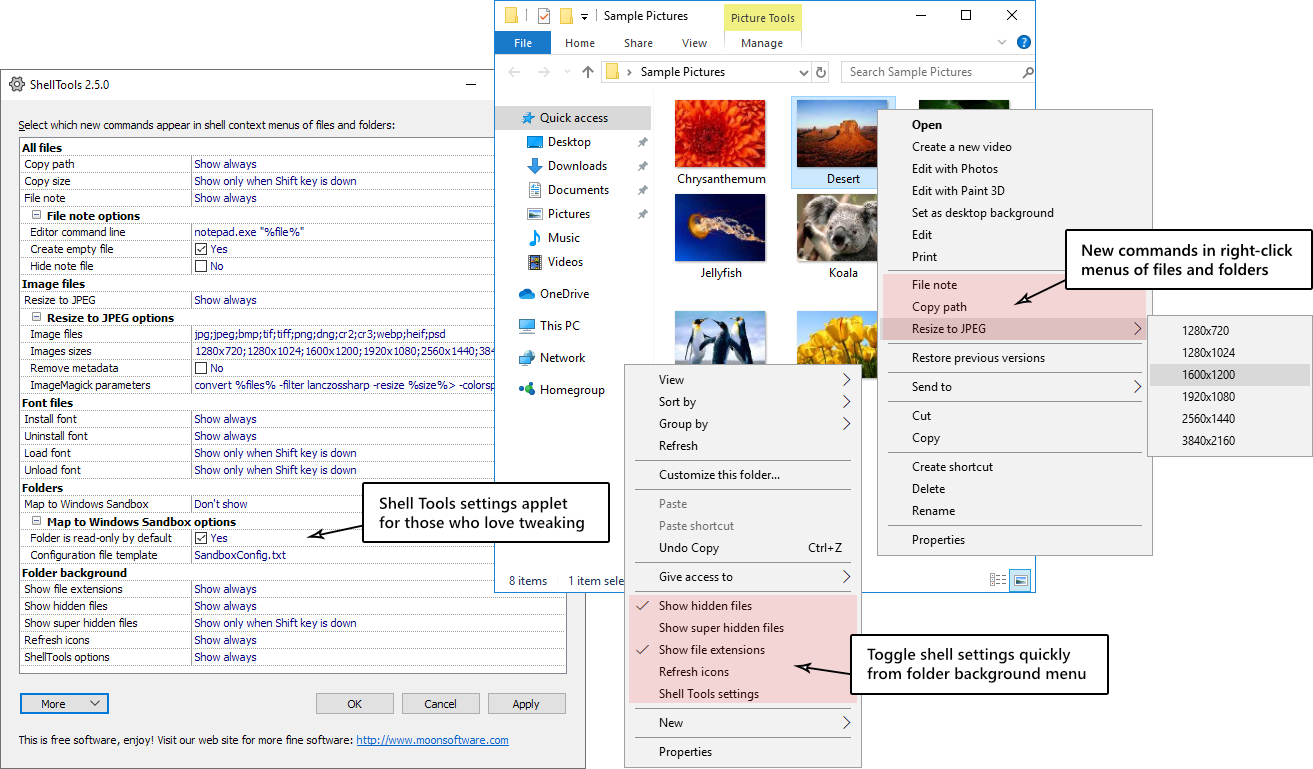Click the OK button in ShellTools
This screenshot has height=769, width=1313.
pos(354,704)
